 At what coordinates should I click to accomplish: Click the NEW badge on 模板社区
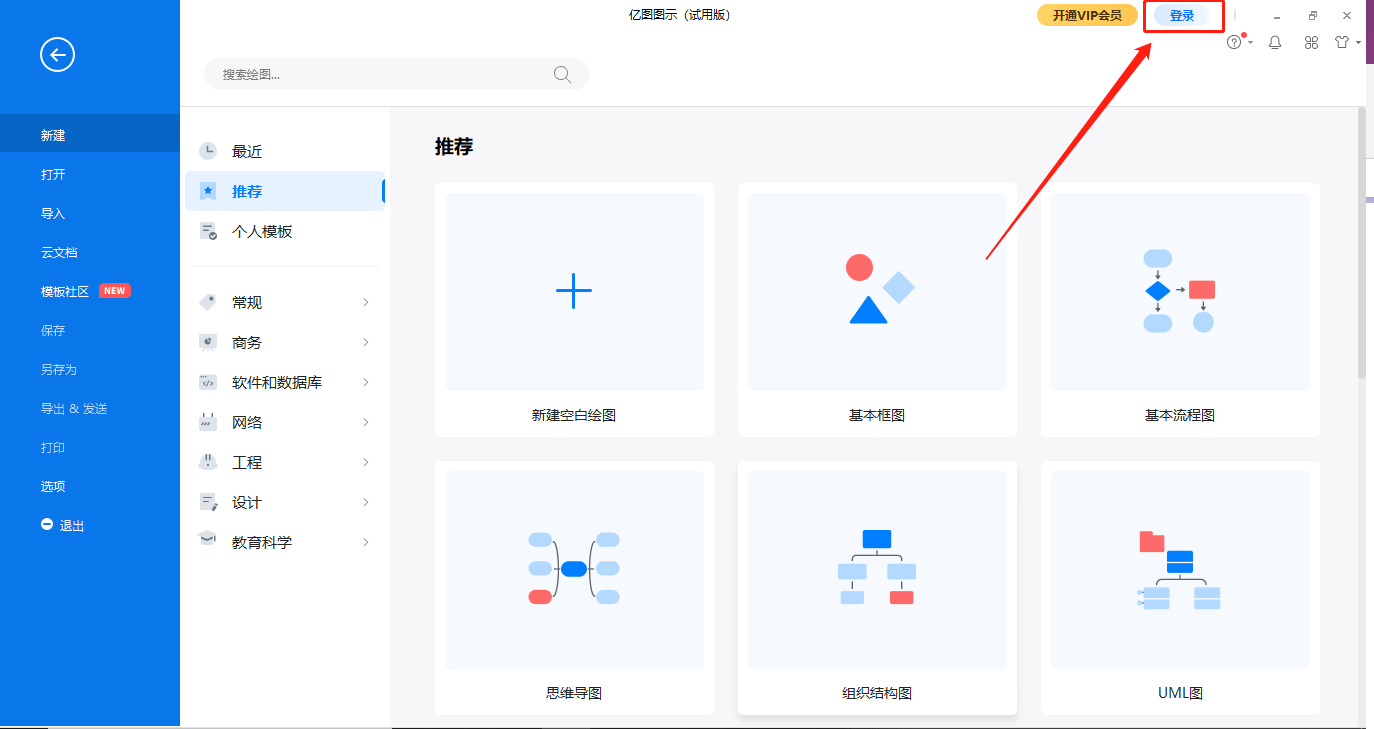115,291
